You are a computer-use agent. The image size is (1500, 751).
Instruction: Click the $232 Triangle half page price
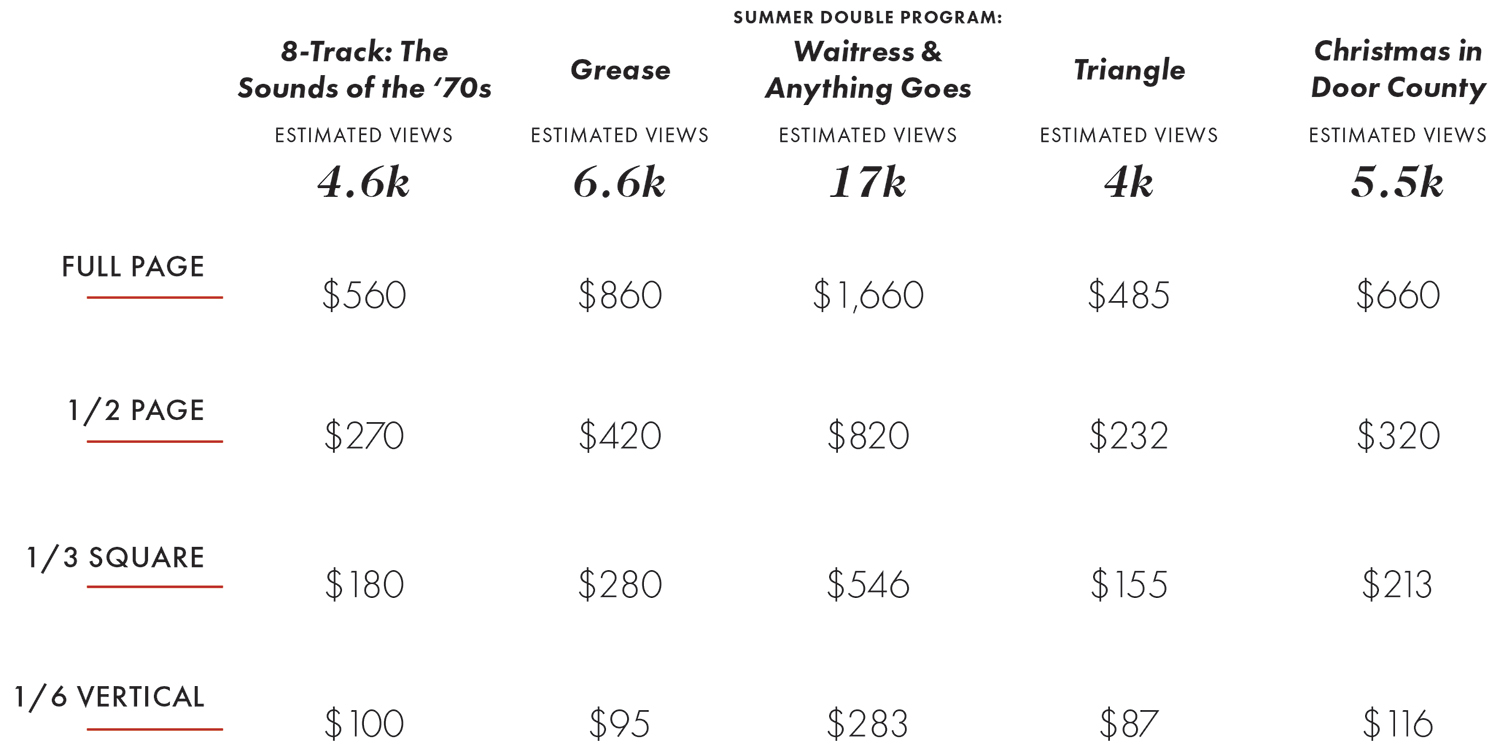(1129, 437)
